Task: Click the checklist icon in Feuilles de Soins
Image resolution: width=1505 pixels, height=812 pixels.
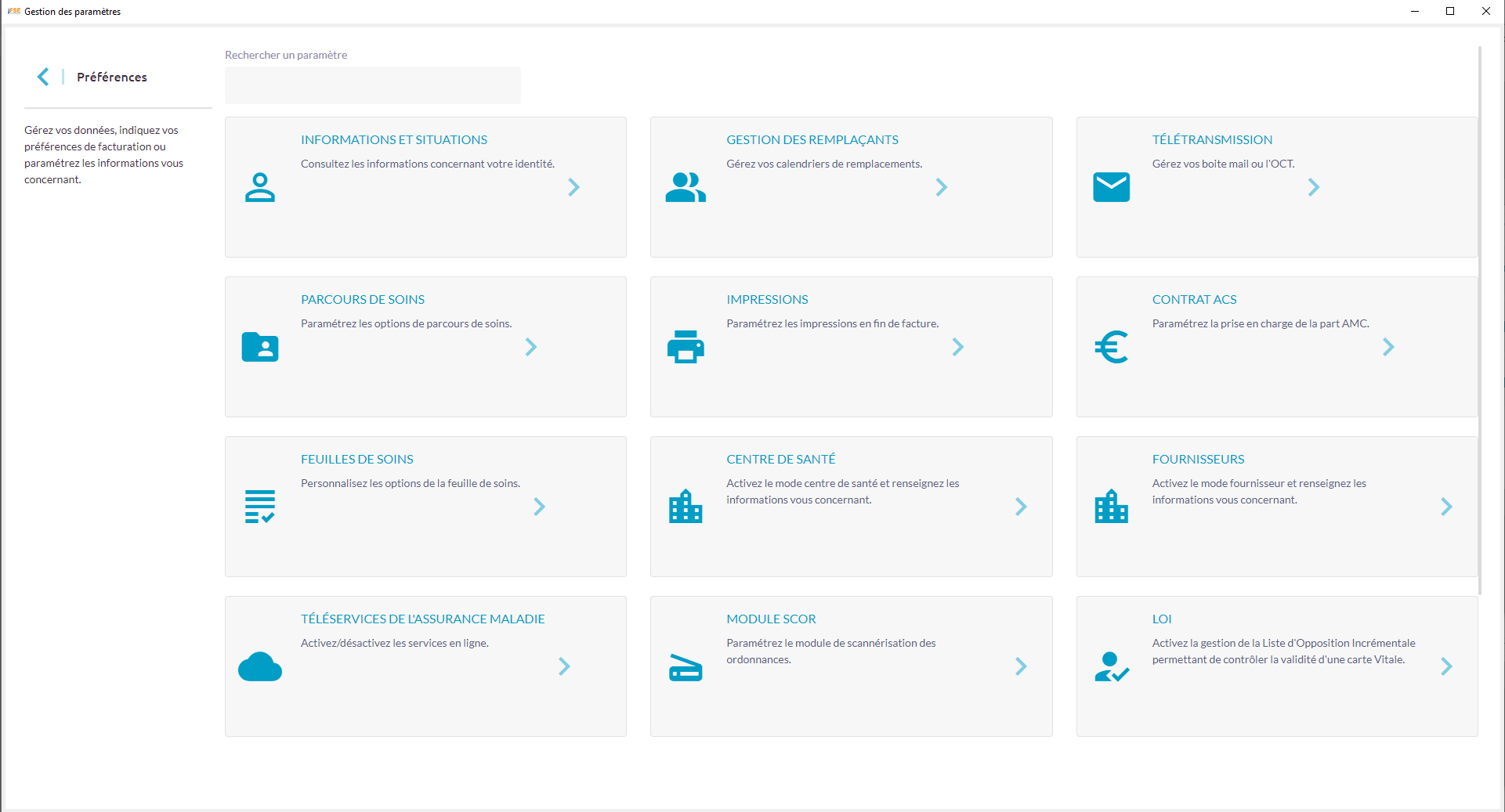Action: pyautogui.click(x=260, y=507)
